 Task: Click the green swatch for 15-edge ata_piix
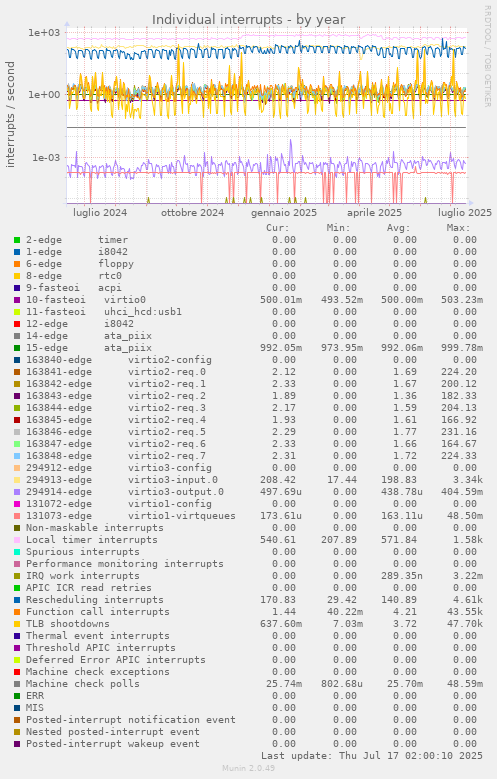(x=17, y=348)
